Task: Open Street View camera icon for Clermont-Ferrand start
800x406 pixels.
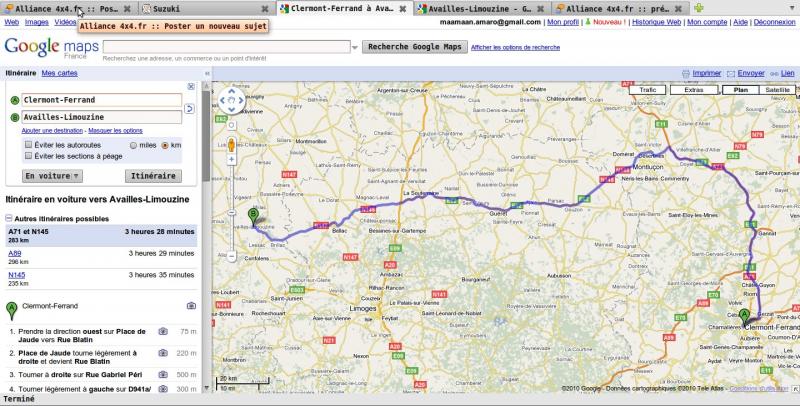Action: click(191, 306)
